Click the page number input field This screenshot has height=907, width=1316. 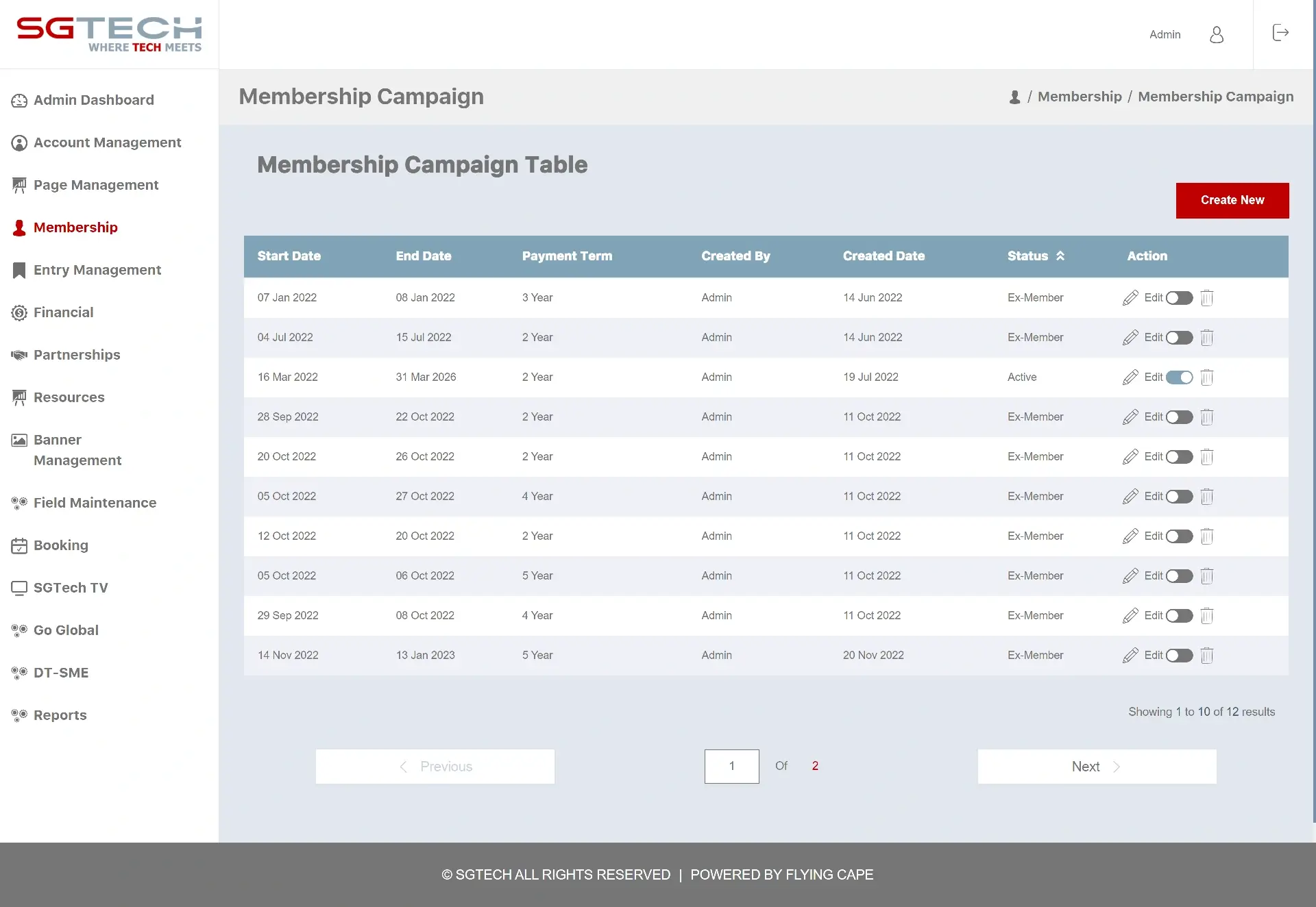(x=731, y=766)
